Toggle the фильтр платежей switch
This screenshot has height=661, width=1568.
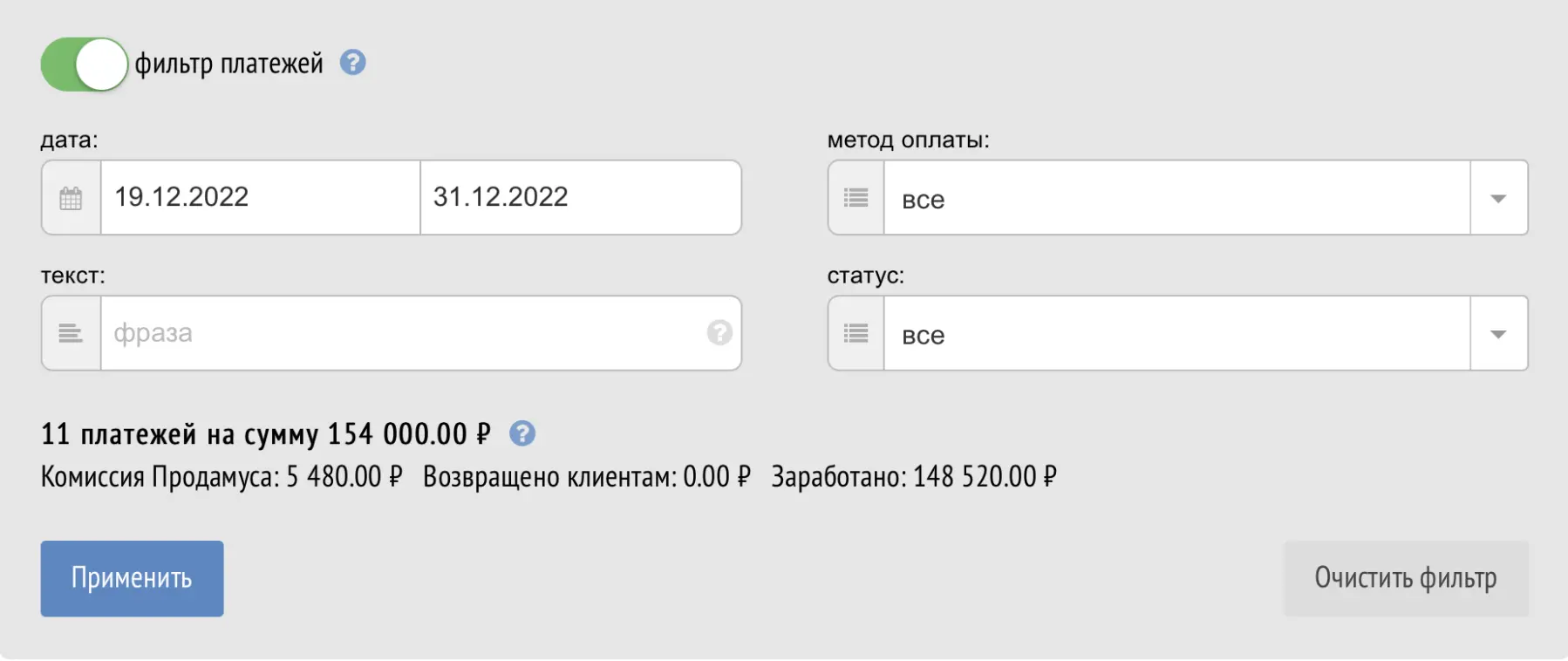tap(85, 65)
